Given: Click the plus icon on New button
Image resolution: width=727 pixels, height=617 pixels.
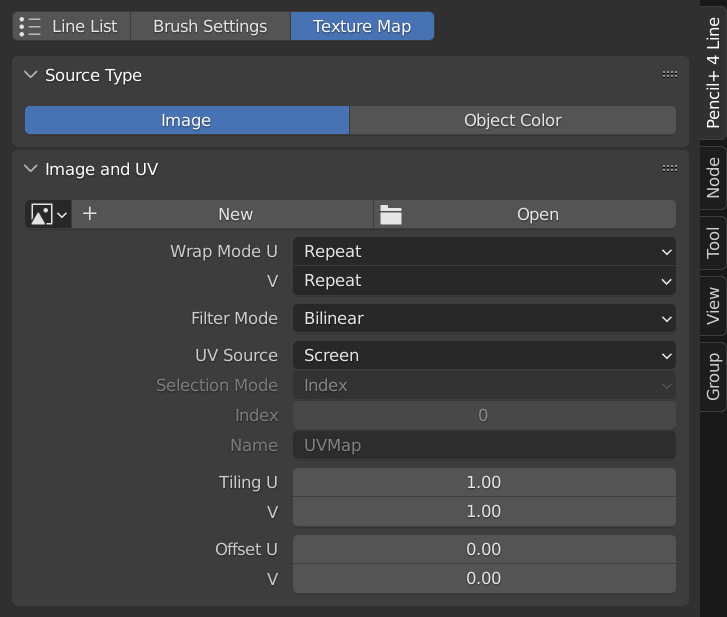Looking at the screenshot, I should [90, 214].
